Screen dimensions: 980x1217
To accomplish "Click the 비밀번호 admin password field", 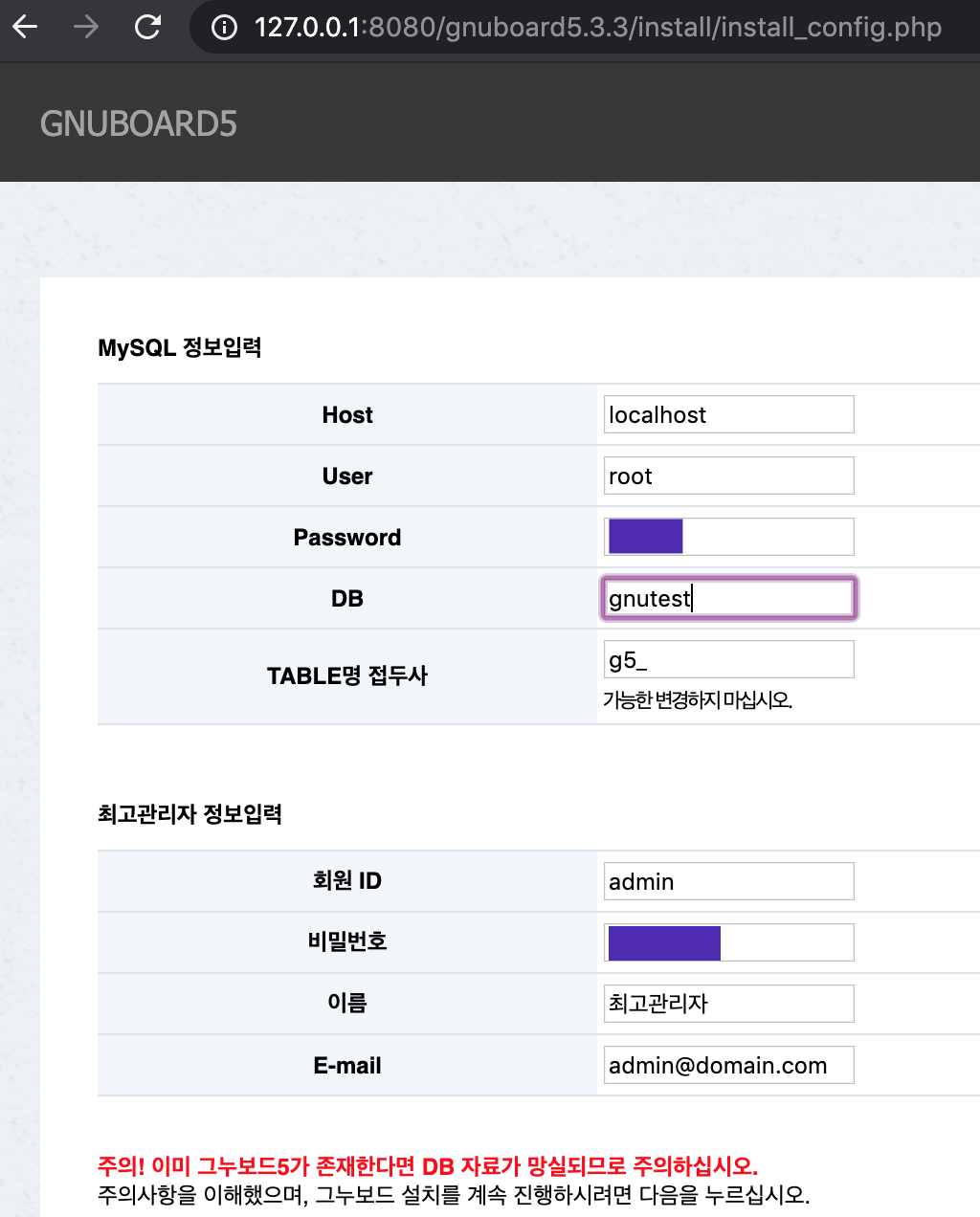I will [x=728, y=942].
